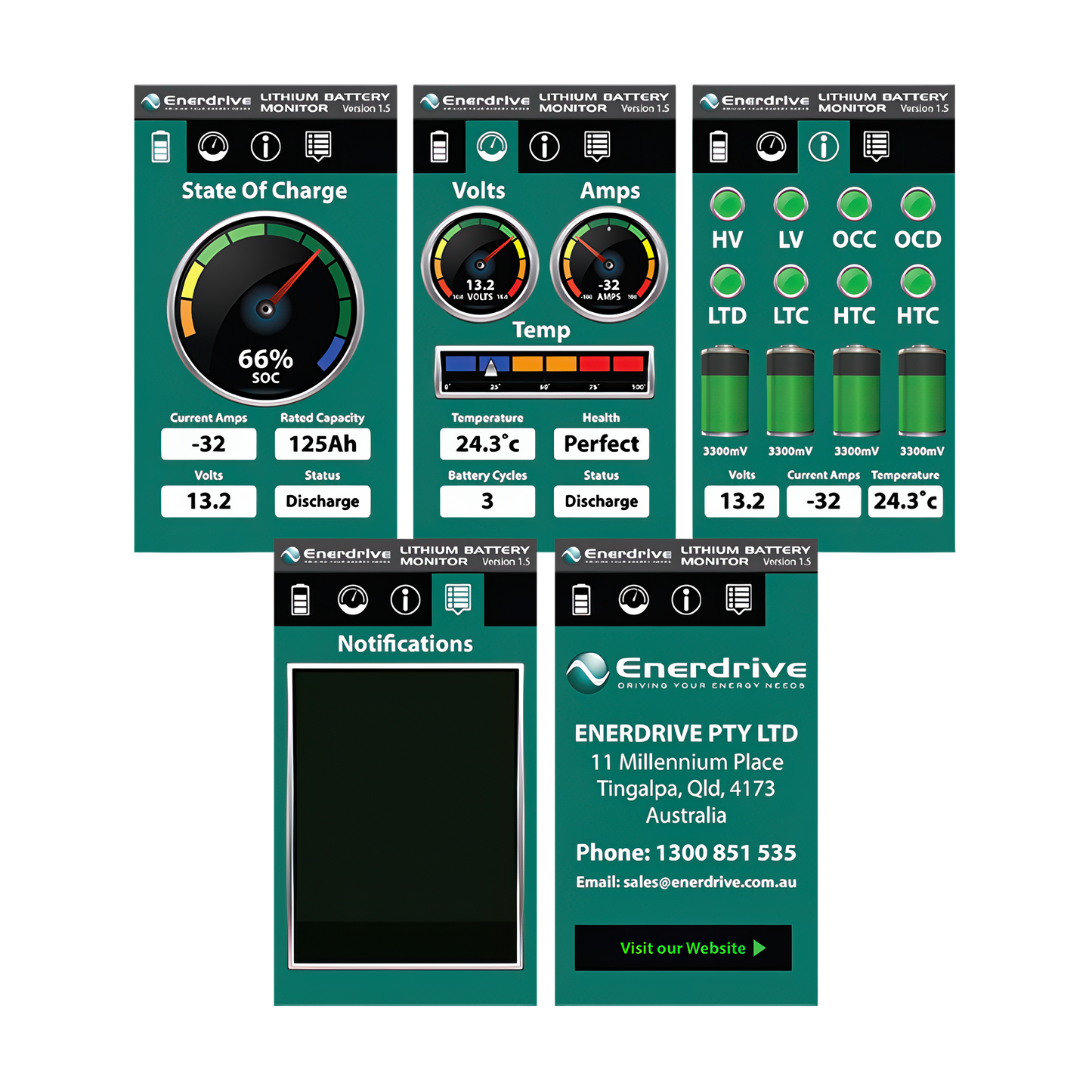Image resolution: width=1092 pixels, height=1092 pixels.
Task: Tap info icon in Notifications screen
Action: coord(405,599)
